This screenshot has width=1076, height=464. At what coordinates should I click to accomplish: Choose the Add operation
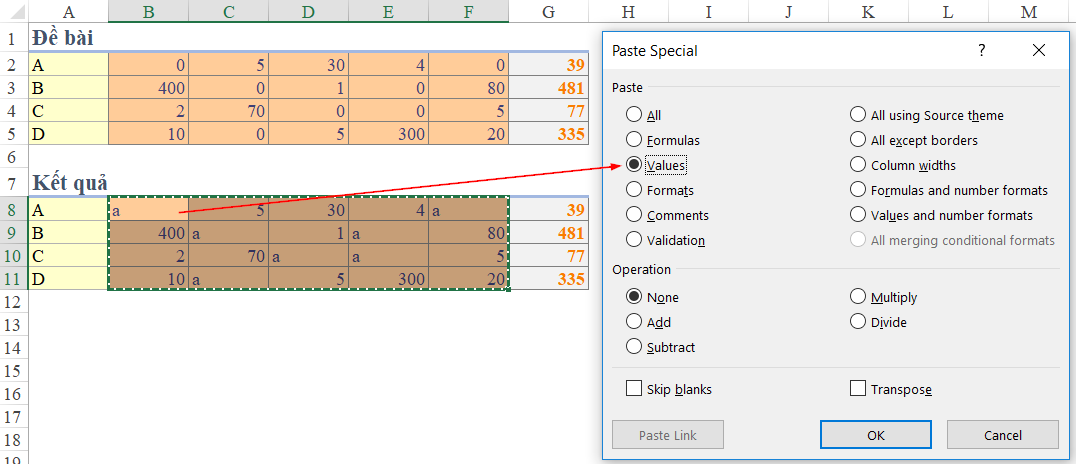(x=648, y=322)
